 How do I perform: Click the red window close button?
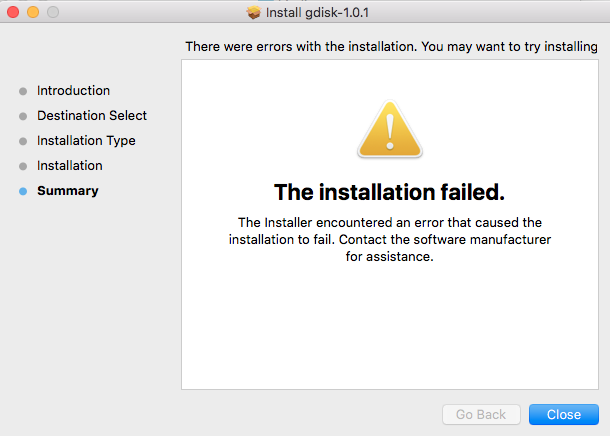tap(13, 12)
